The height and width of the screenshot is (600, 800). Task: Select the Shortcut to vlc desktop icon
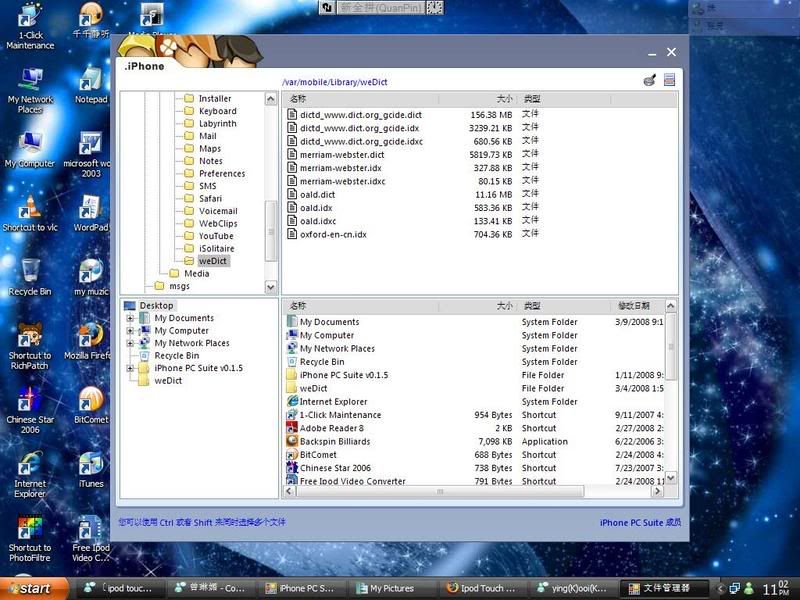coord(30,213)
